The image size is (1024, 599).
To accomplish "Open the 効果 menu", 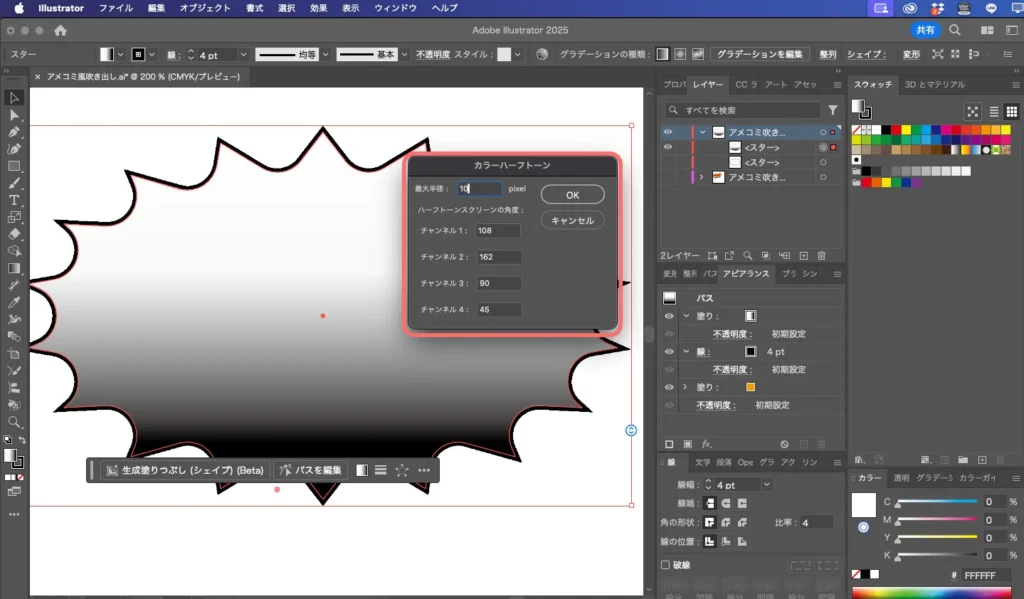I will pyautogui.click(x=318, y=8).
